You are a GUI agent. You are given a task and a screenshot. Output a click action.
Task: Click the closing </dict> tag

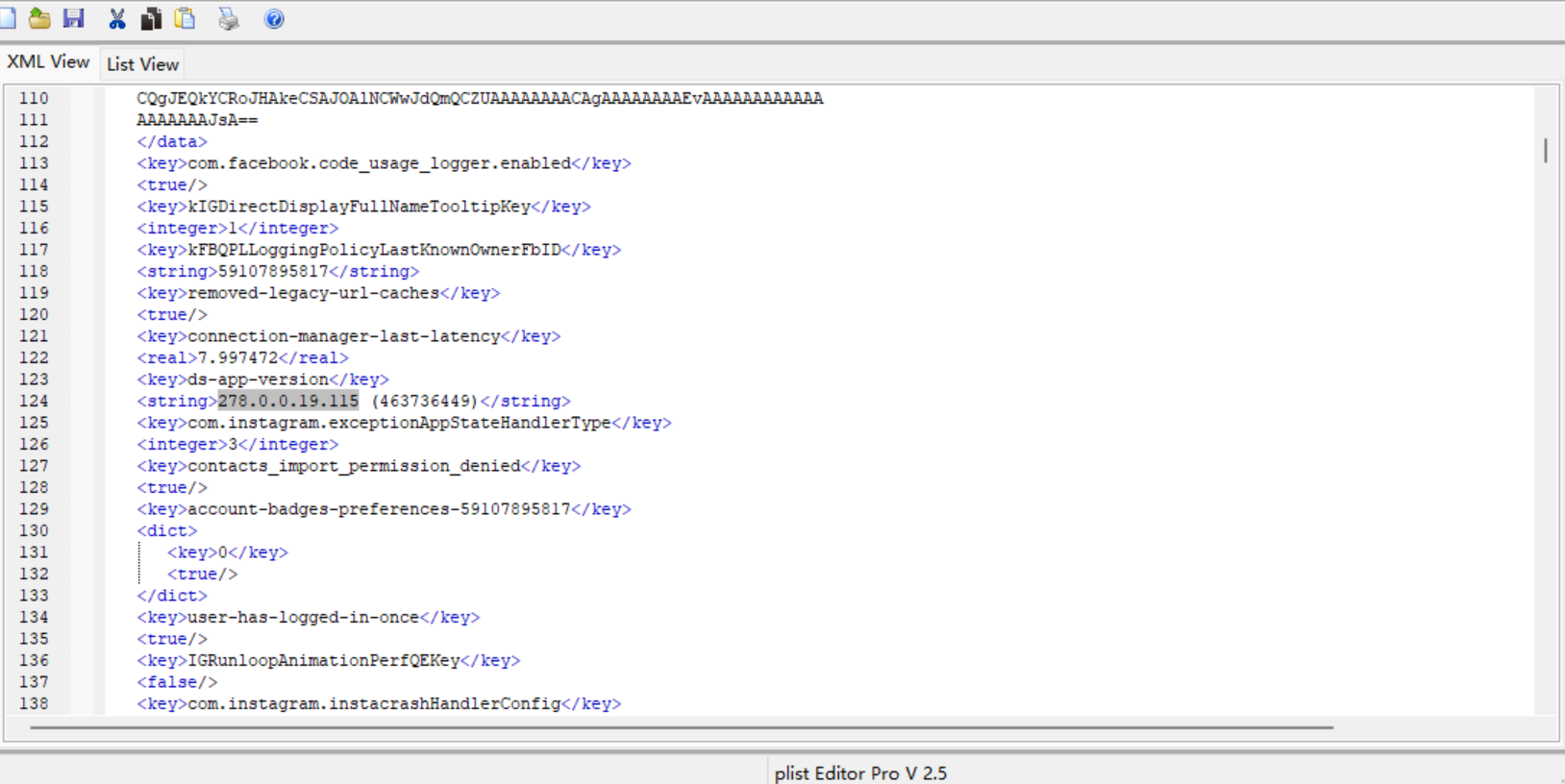tap(171, 596)
